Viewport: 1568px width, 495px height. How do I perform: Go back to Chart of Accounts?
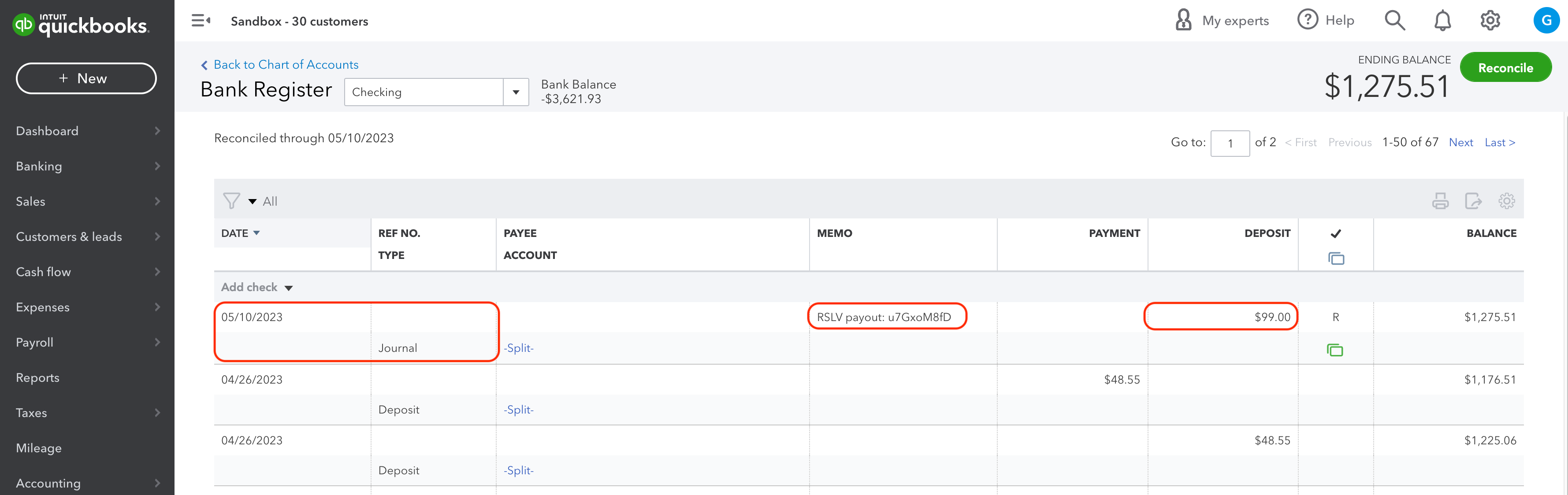tap(286, 64)
